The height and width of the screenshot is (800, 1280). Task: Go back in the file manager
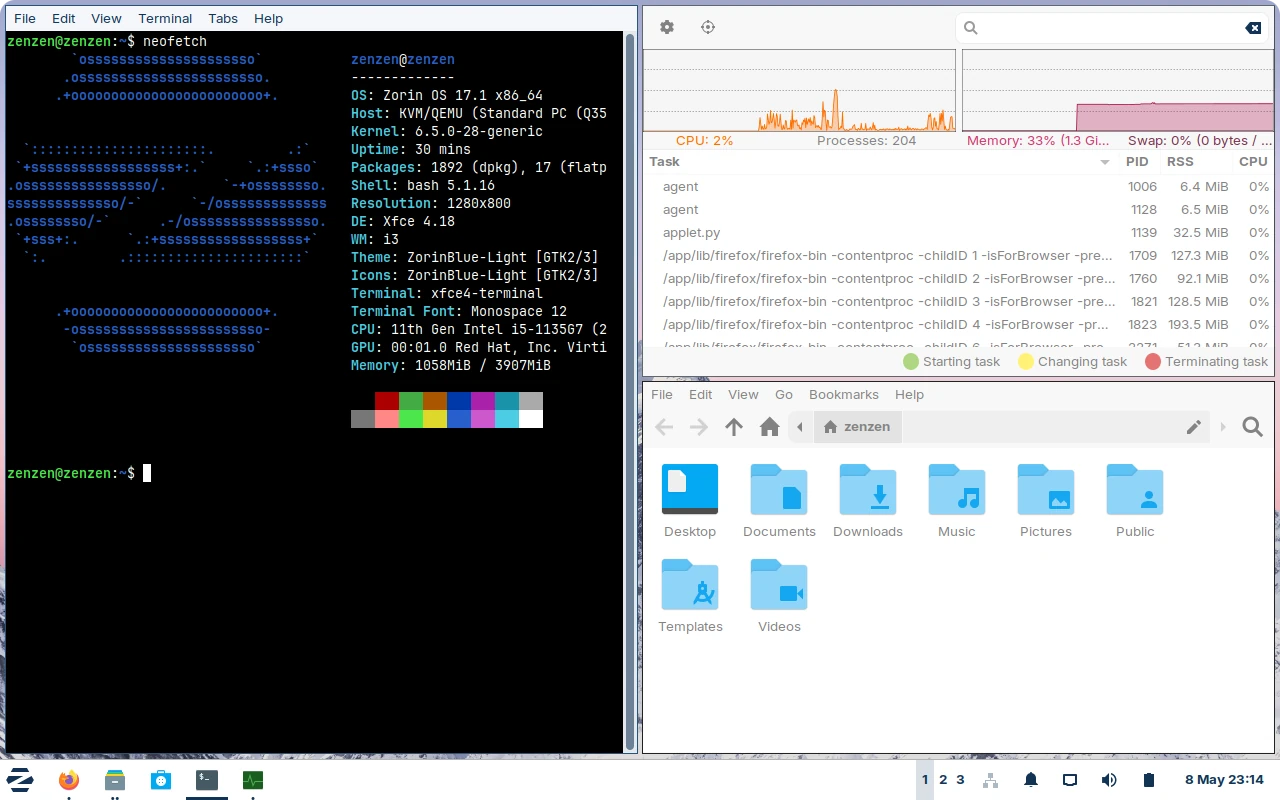(x=664, y=427)
